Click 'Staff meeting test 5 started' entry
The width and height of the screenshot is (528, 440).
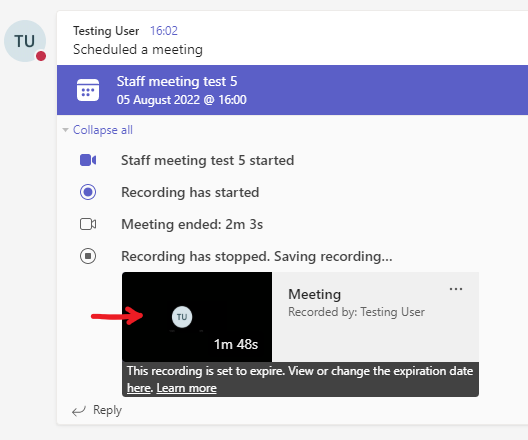click(207, 160)
